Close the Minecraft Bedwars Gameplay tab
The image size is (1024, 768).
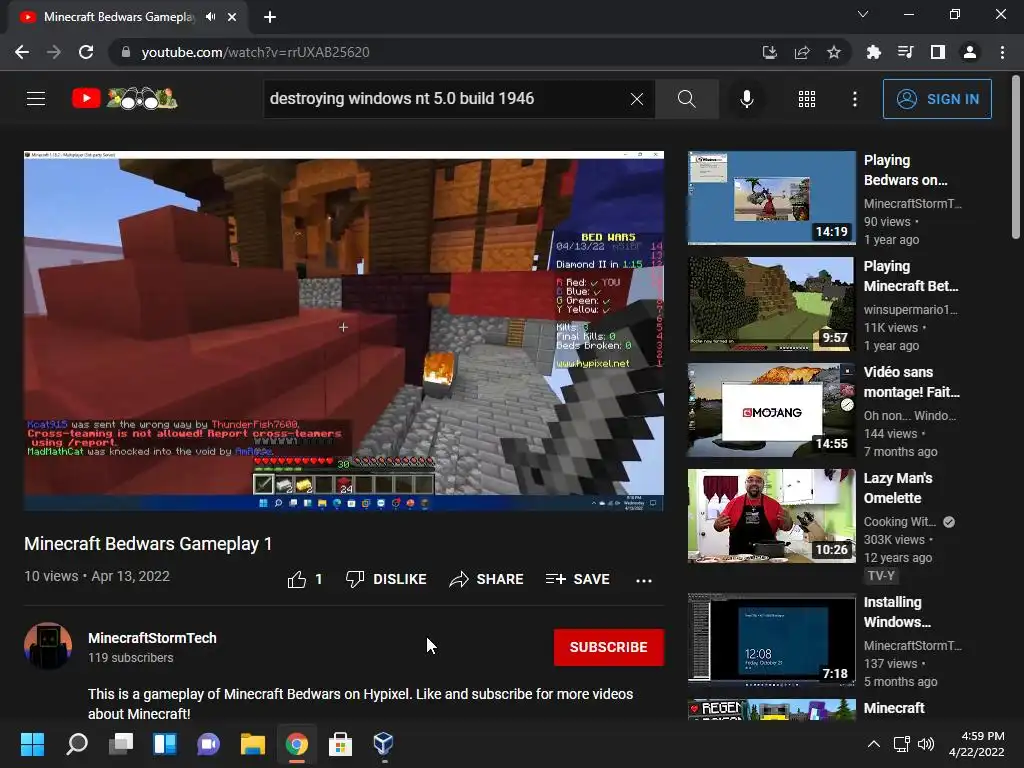232,18
